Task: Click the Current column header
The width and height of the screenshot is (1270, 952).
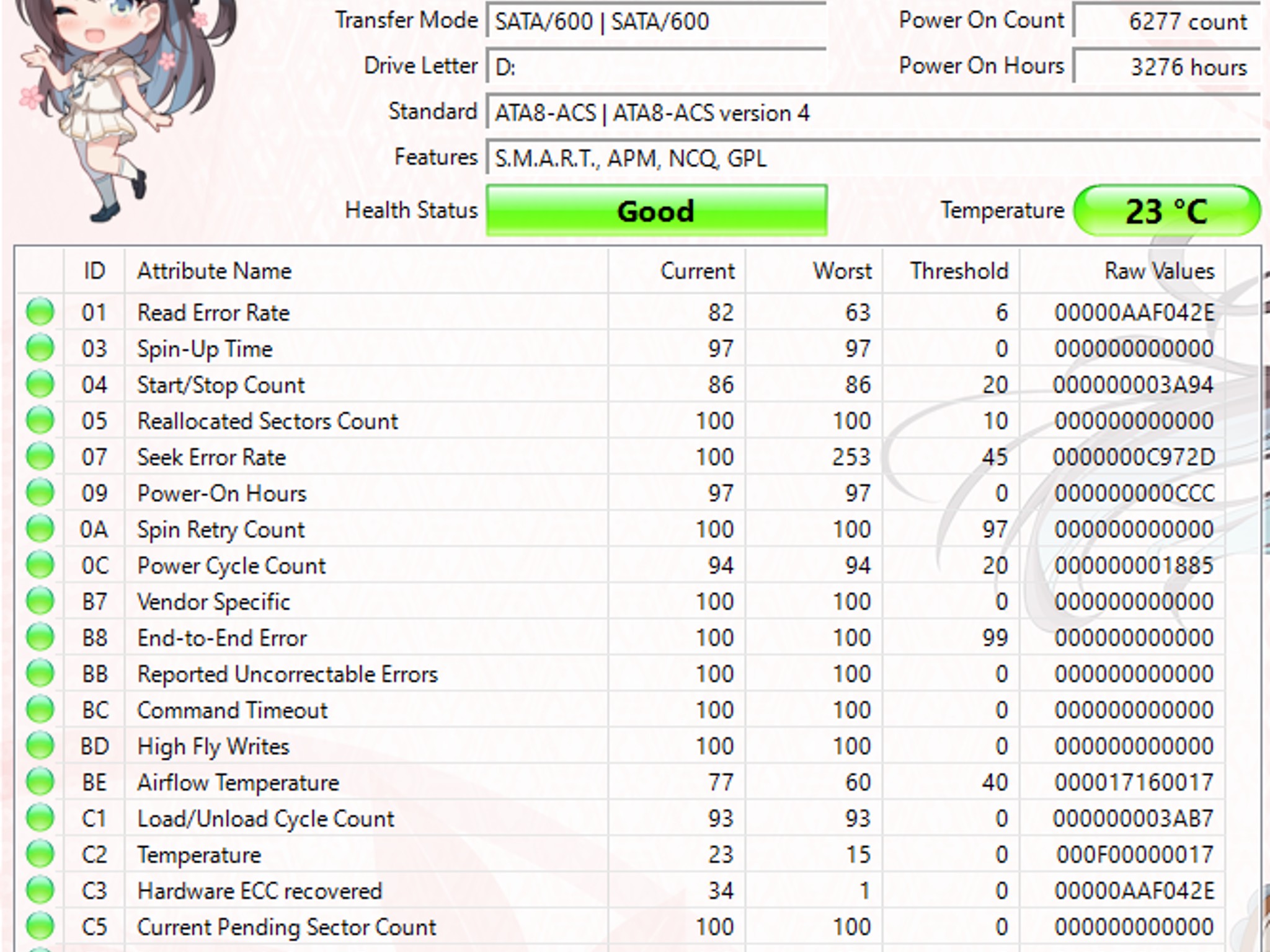Action: pos(677,271)
